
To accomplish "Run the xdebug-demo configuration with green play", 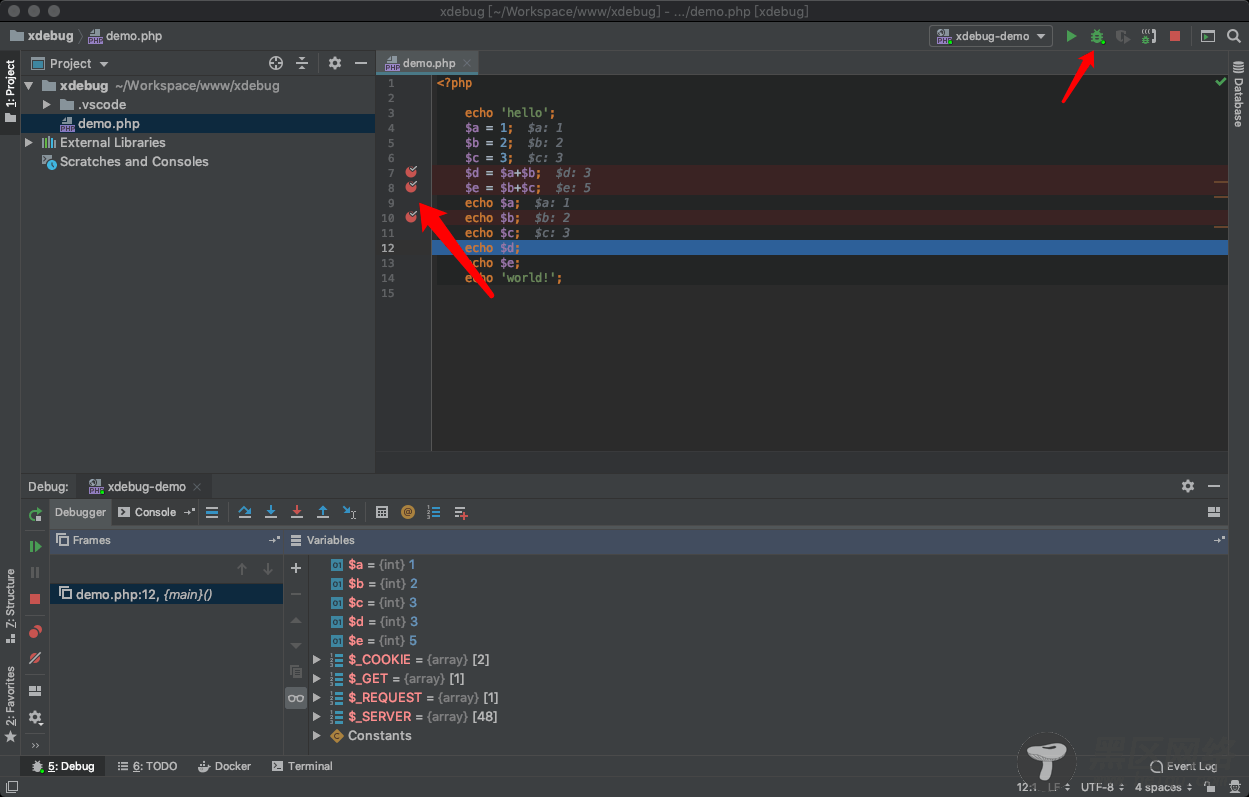I will coord(1071,36).
